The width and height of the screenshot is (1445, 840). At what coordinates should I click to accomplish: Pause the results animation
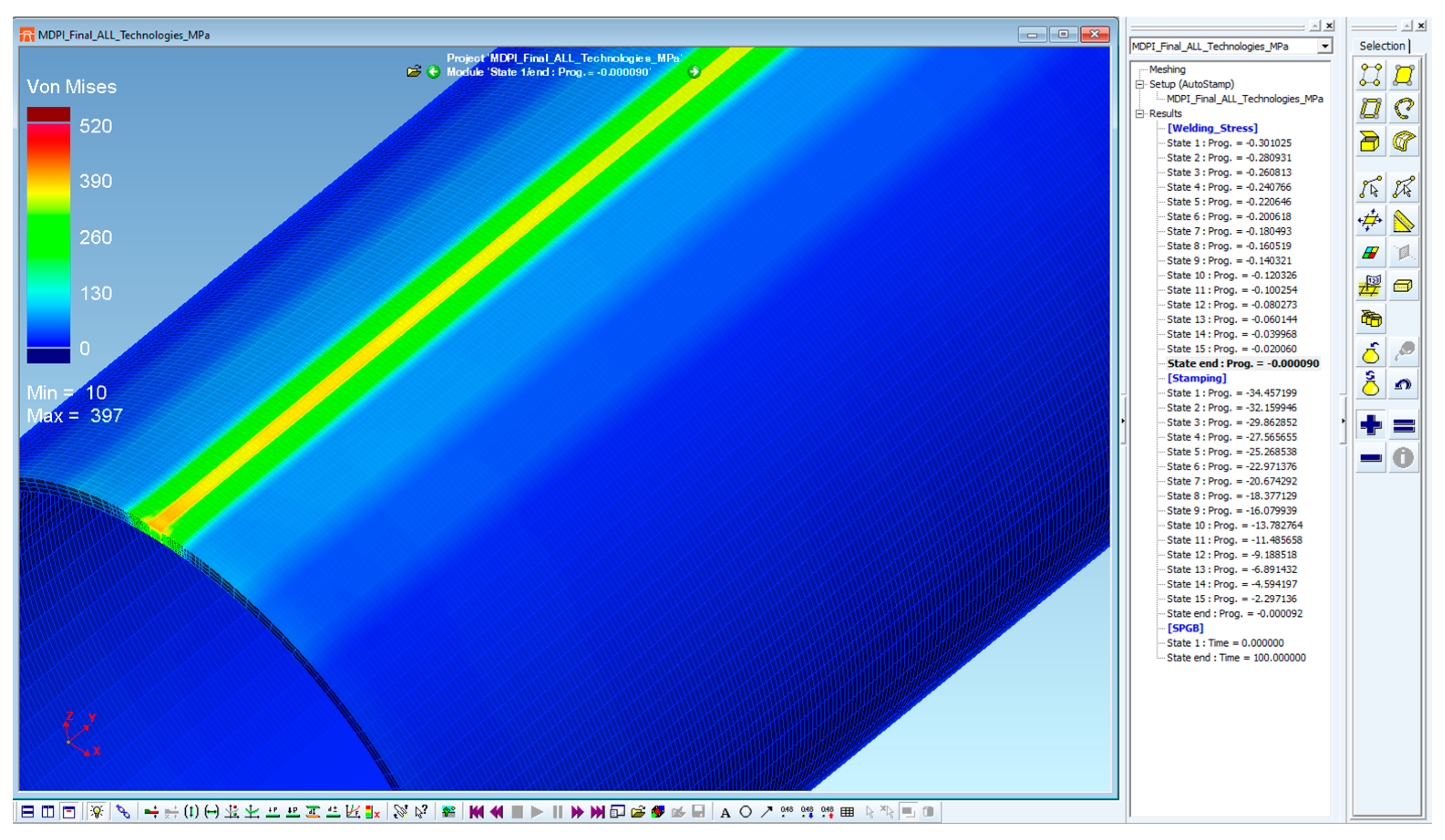pos(557,812)
